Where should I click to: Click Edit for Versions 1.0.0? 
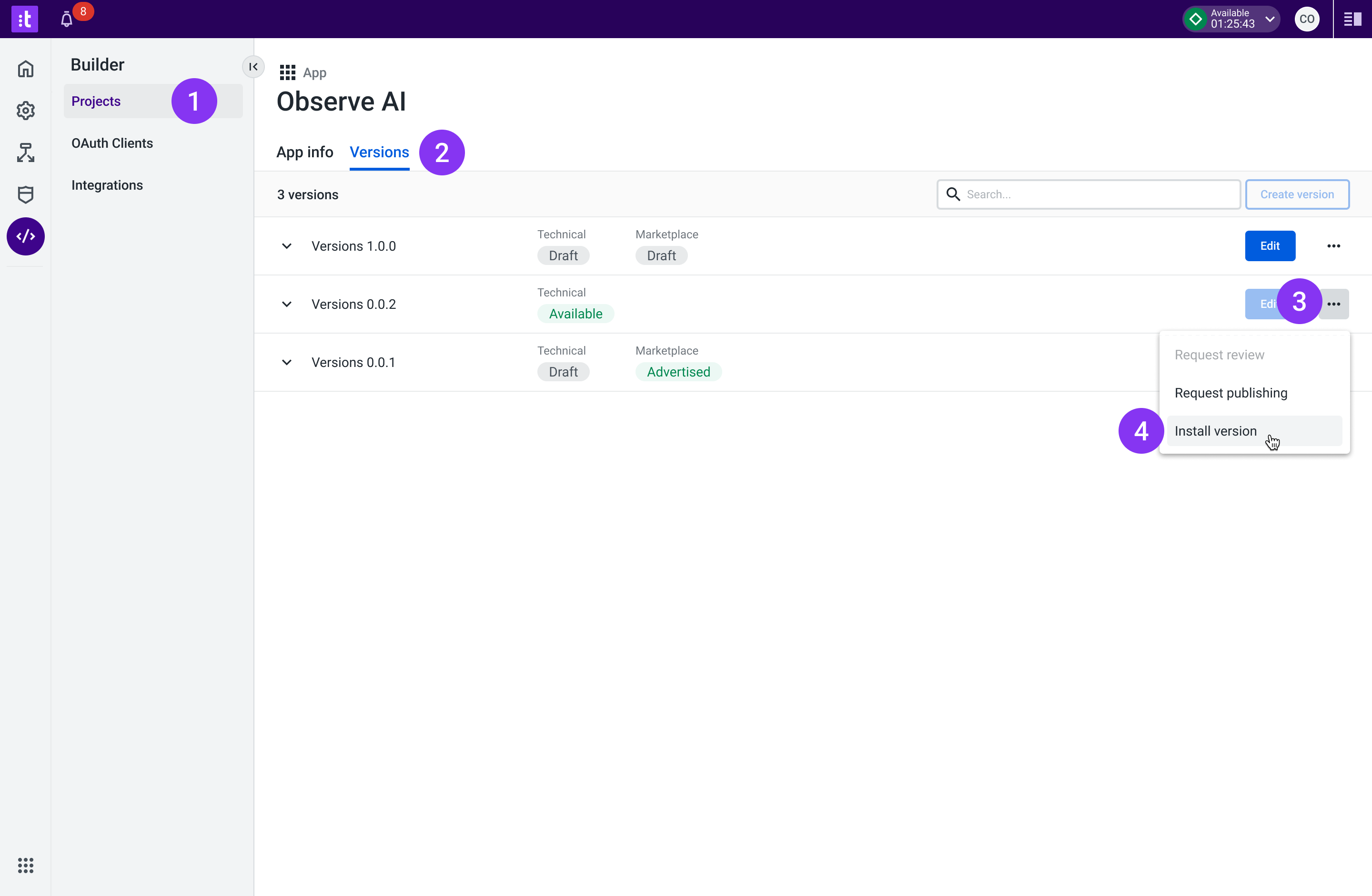coord(1270,246)
